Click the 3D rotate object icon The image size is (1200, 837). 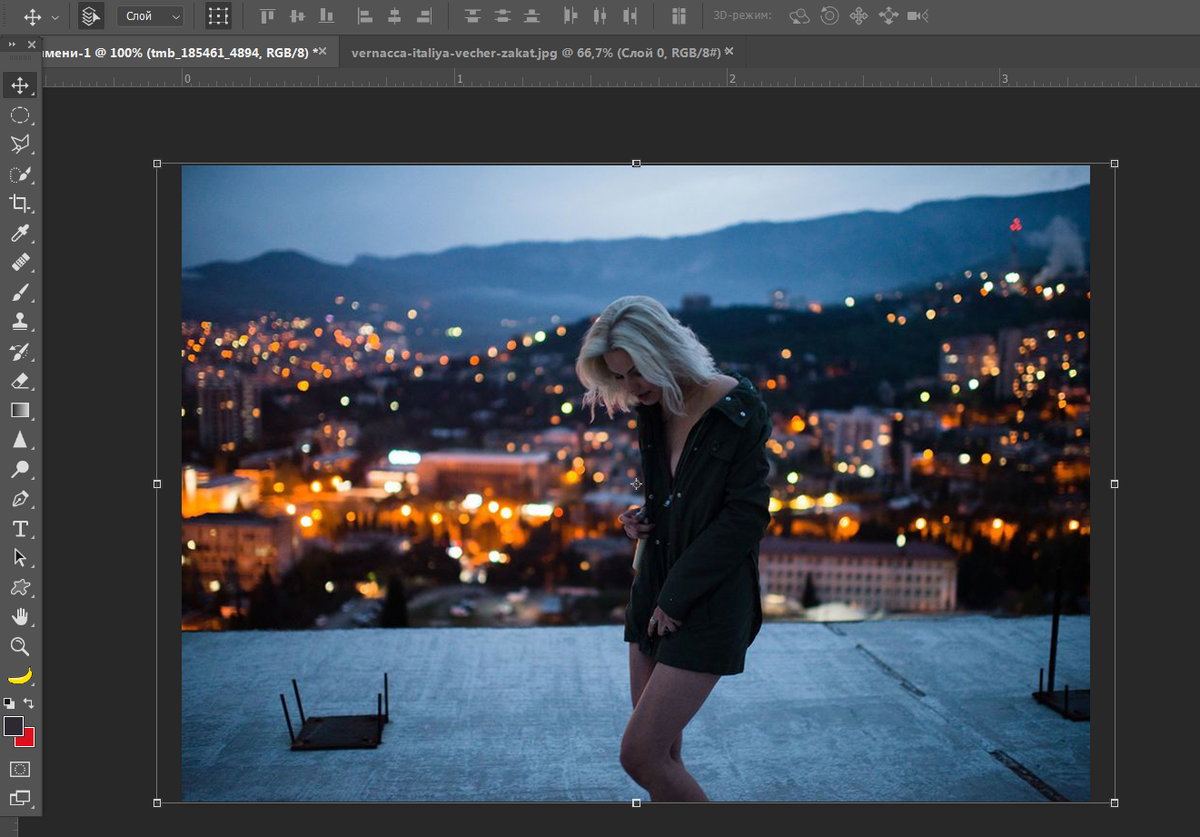coord(799,16)
